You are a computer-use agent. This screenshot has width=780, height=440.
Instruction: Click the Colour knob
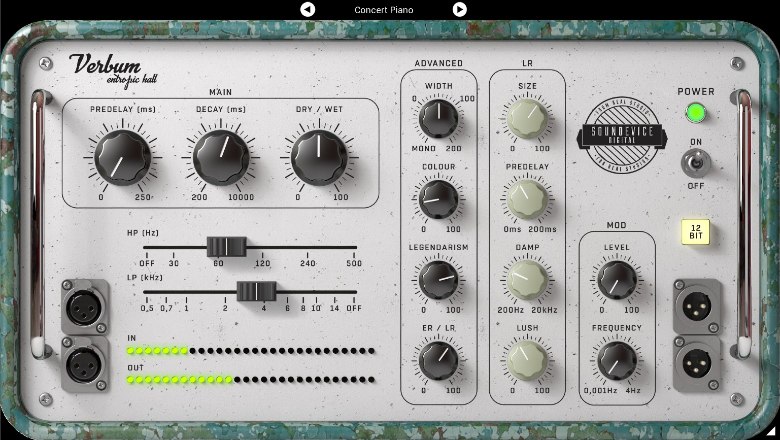tap(438, 199)
